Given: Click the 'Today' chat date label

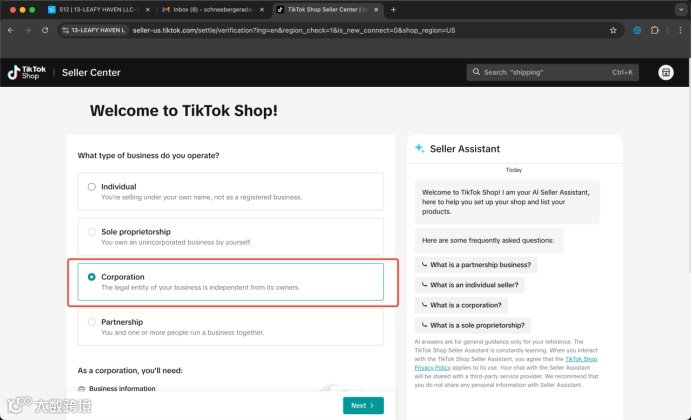Looking at the screenshot, I should tap(514, 170).
